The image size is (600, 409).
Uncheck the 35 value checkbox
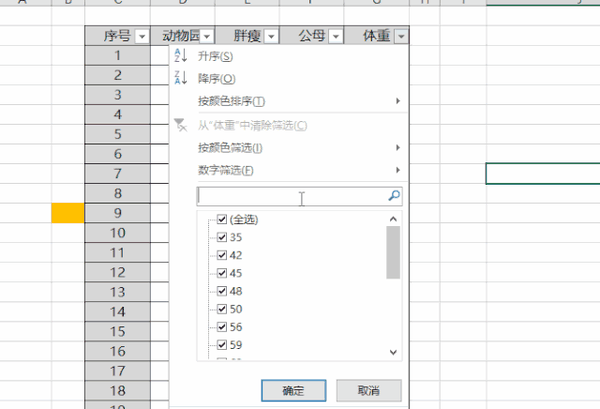tap(222, 237)
